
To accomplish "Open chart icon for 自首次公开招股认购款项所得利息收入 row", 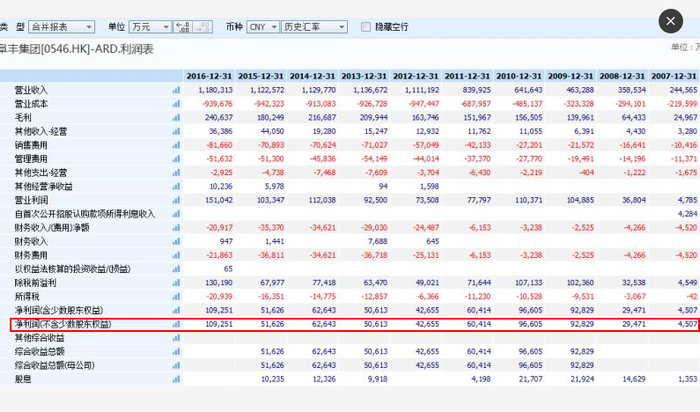I will pos(176,214).
